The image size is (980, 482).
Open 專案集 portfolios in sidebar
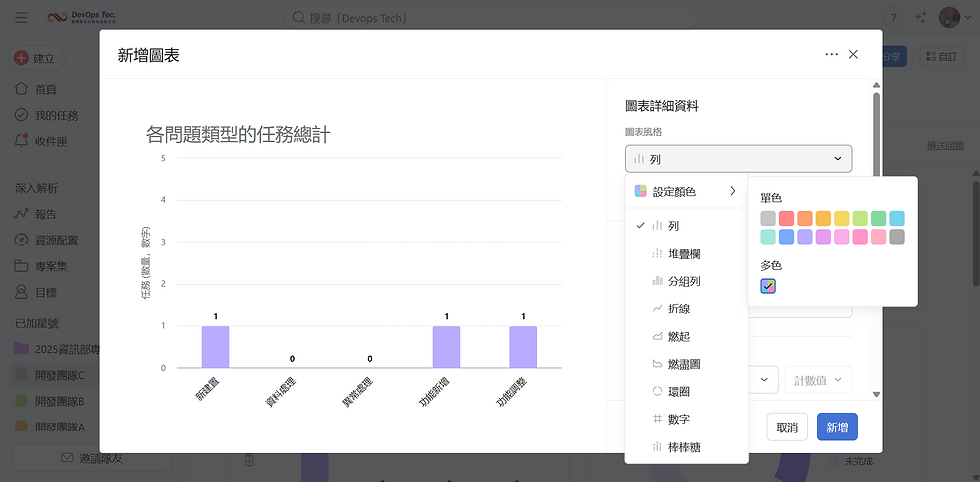51,267
